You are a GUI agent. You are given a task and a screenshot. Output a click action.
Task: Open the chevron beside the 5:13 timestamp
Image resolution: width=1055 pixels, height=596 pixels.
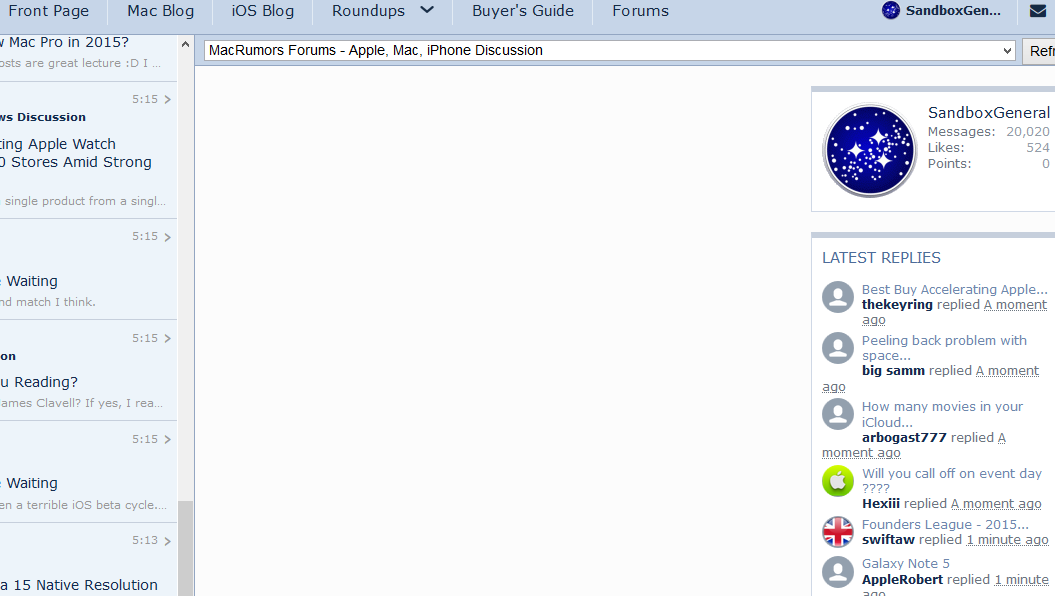pos(168,541)
